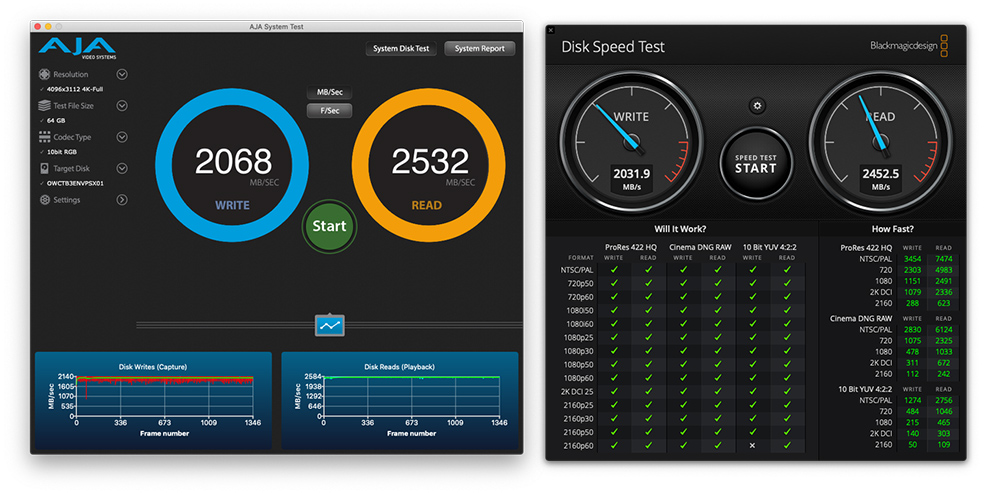The image size is (1000, 493).
Task: Select the 4096x3112 4K-Full resolution value
Action: [x=75, y=89]
